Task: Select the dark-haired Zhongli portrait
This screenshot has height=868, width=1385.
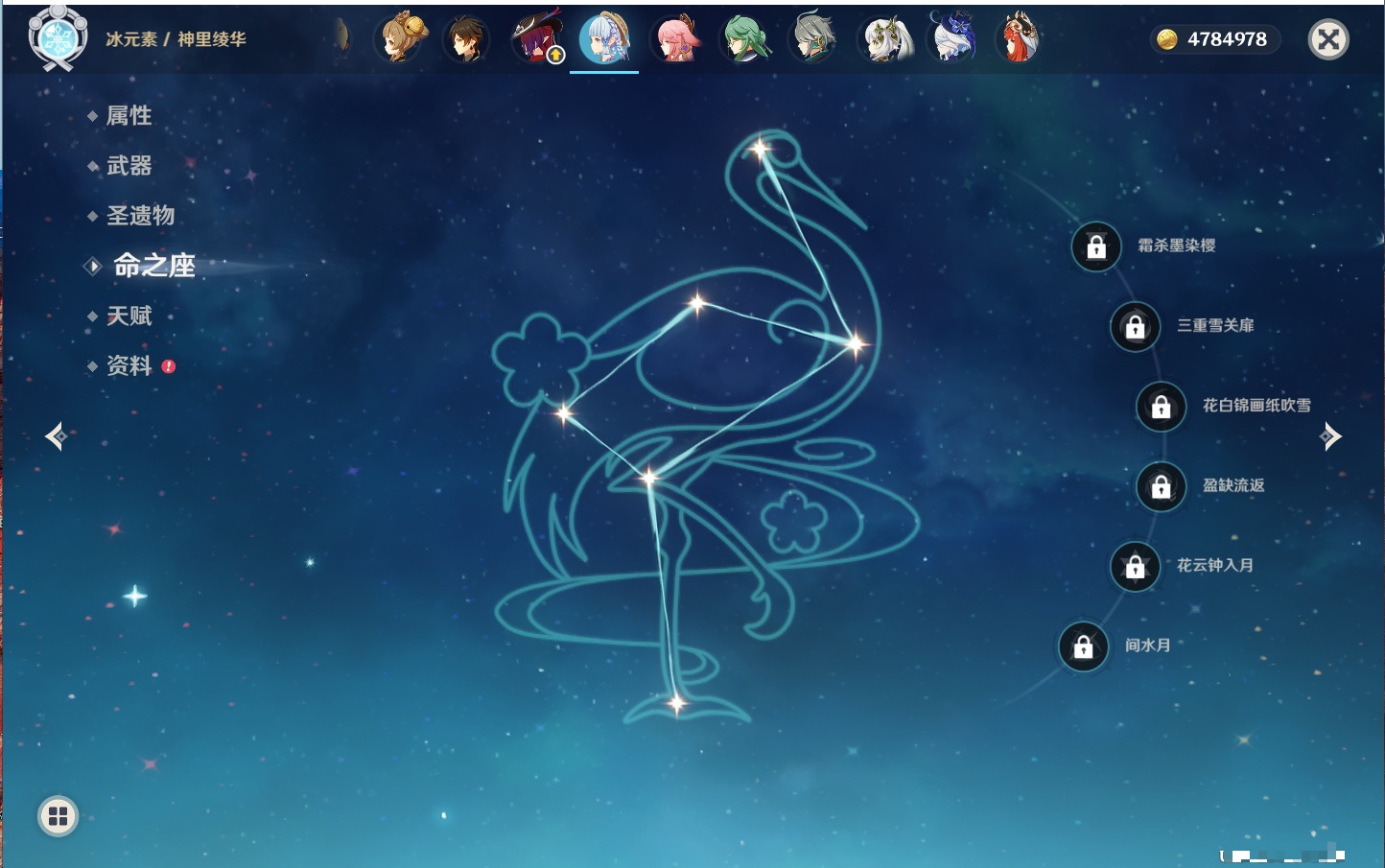Action: [x=467, y=39]
